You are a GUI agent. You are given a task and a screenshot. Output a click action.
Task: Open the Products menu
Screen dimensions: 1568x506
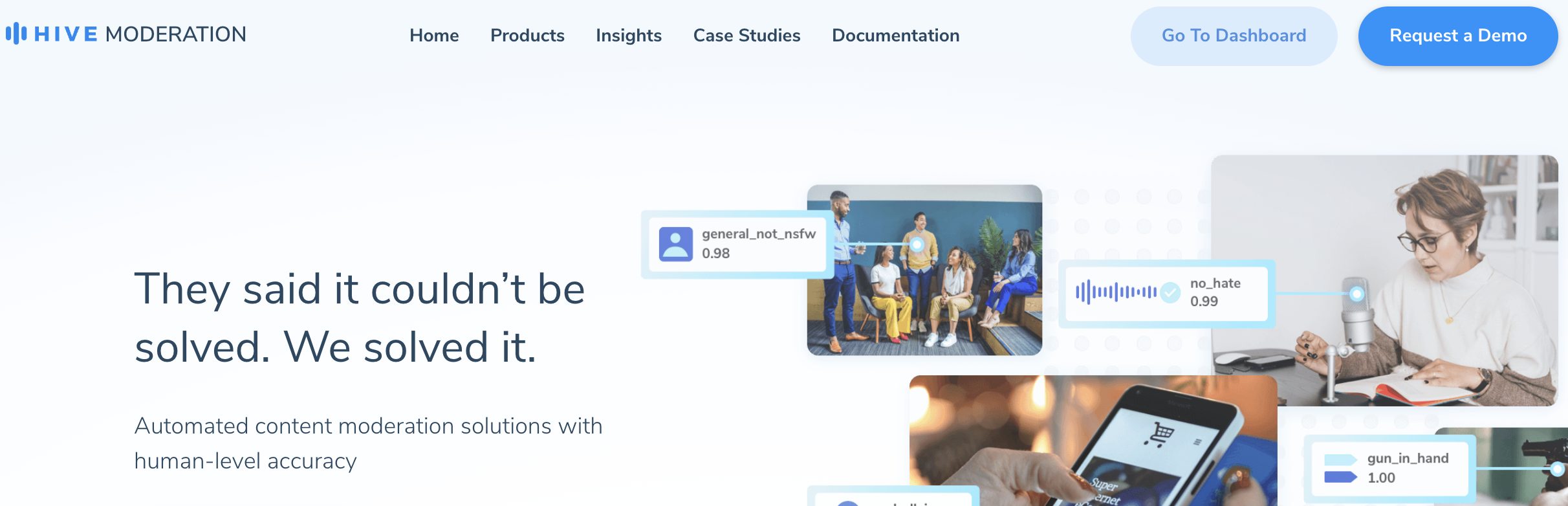tap(527, 36)
